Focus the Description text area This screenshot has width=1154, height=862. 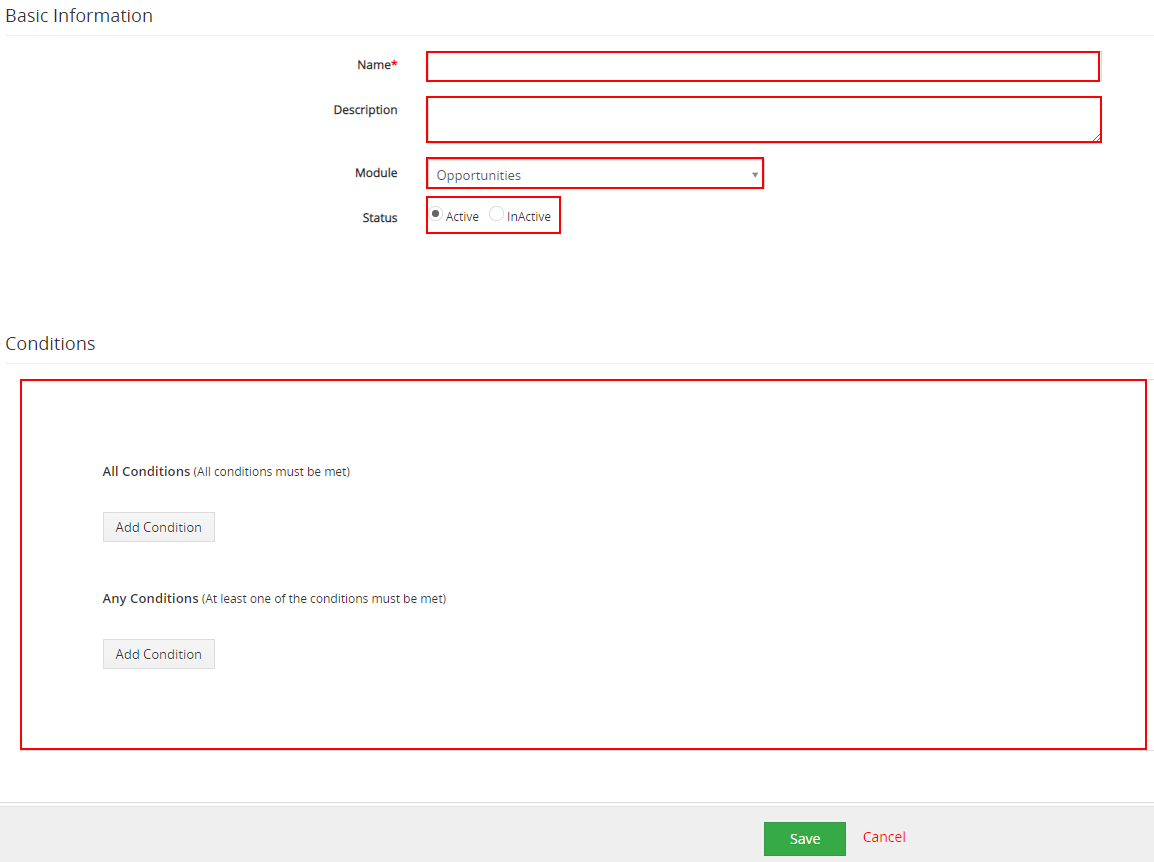[762, 119]
